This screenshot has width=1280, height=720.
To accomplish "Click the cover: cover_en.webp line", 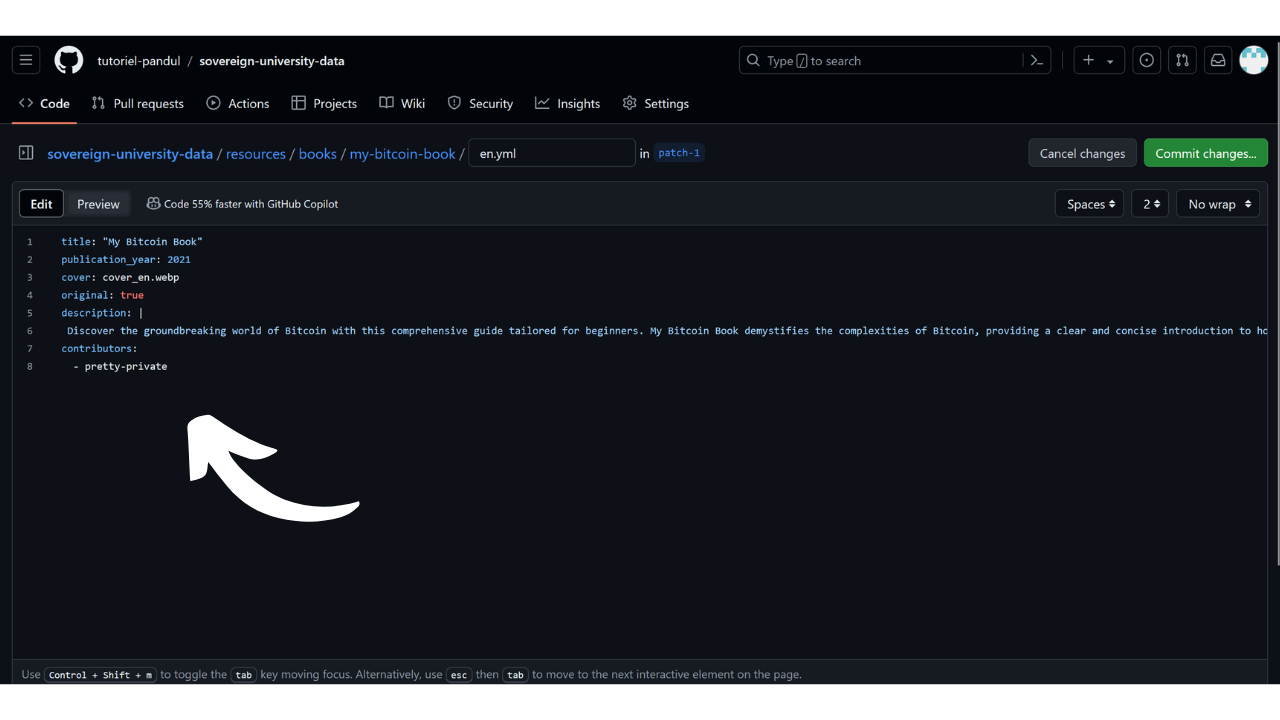I will [x=120, y=277].
